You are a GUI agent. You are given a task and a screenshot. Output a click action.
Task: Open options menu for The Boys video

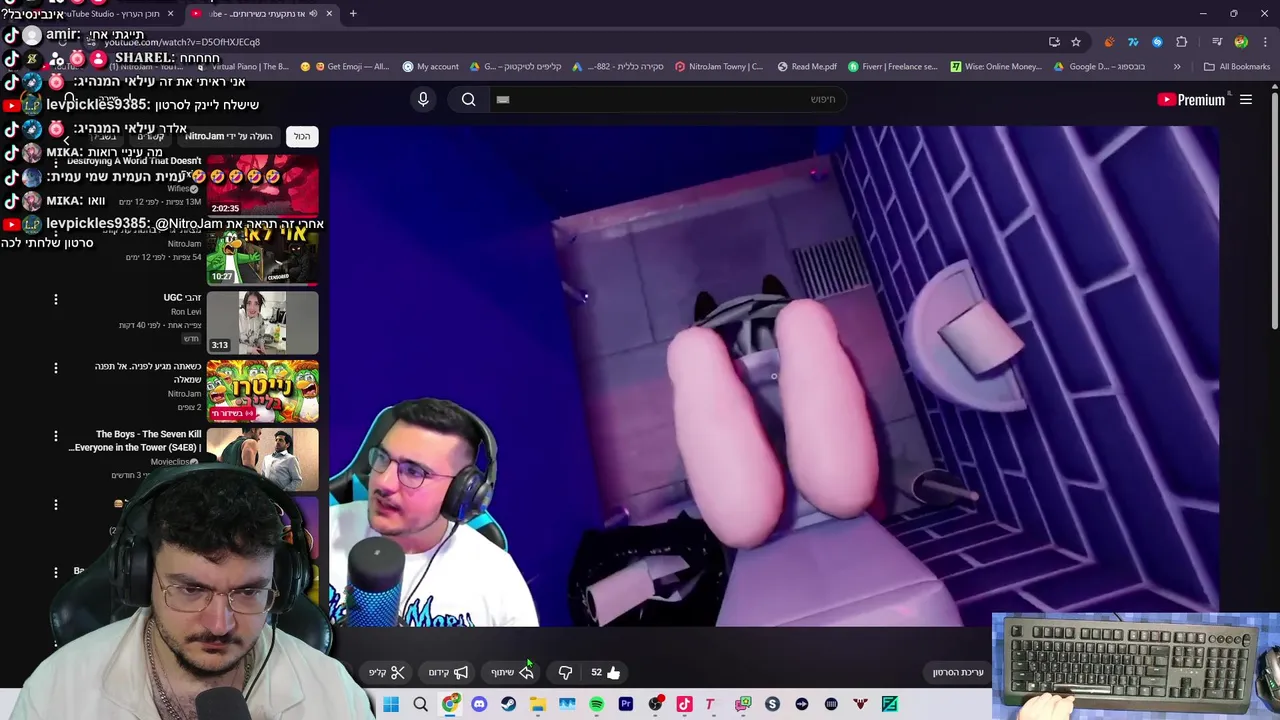coord(56,436)
